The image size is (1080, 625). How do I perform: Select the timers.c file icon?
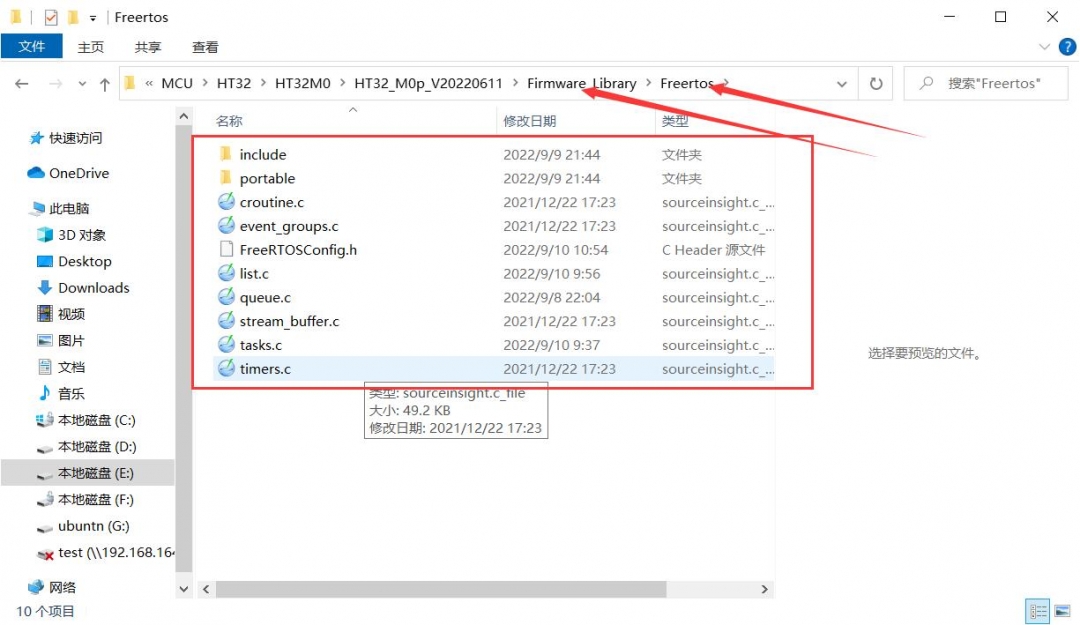point(226,369)
